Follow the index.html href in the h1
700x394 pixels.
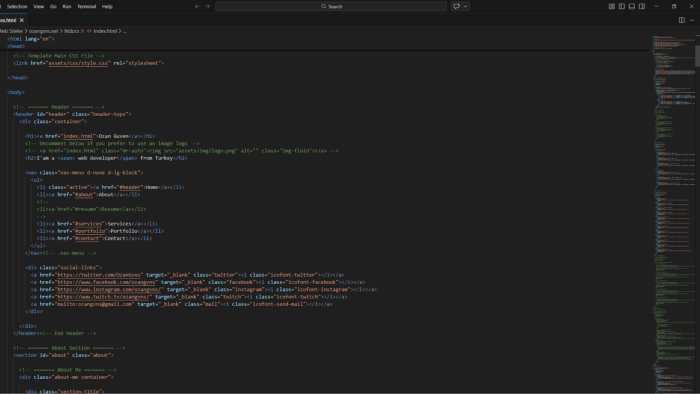[78, 136]
